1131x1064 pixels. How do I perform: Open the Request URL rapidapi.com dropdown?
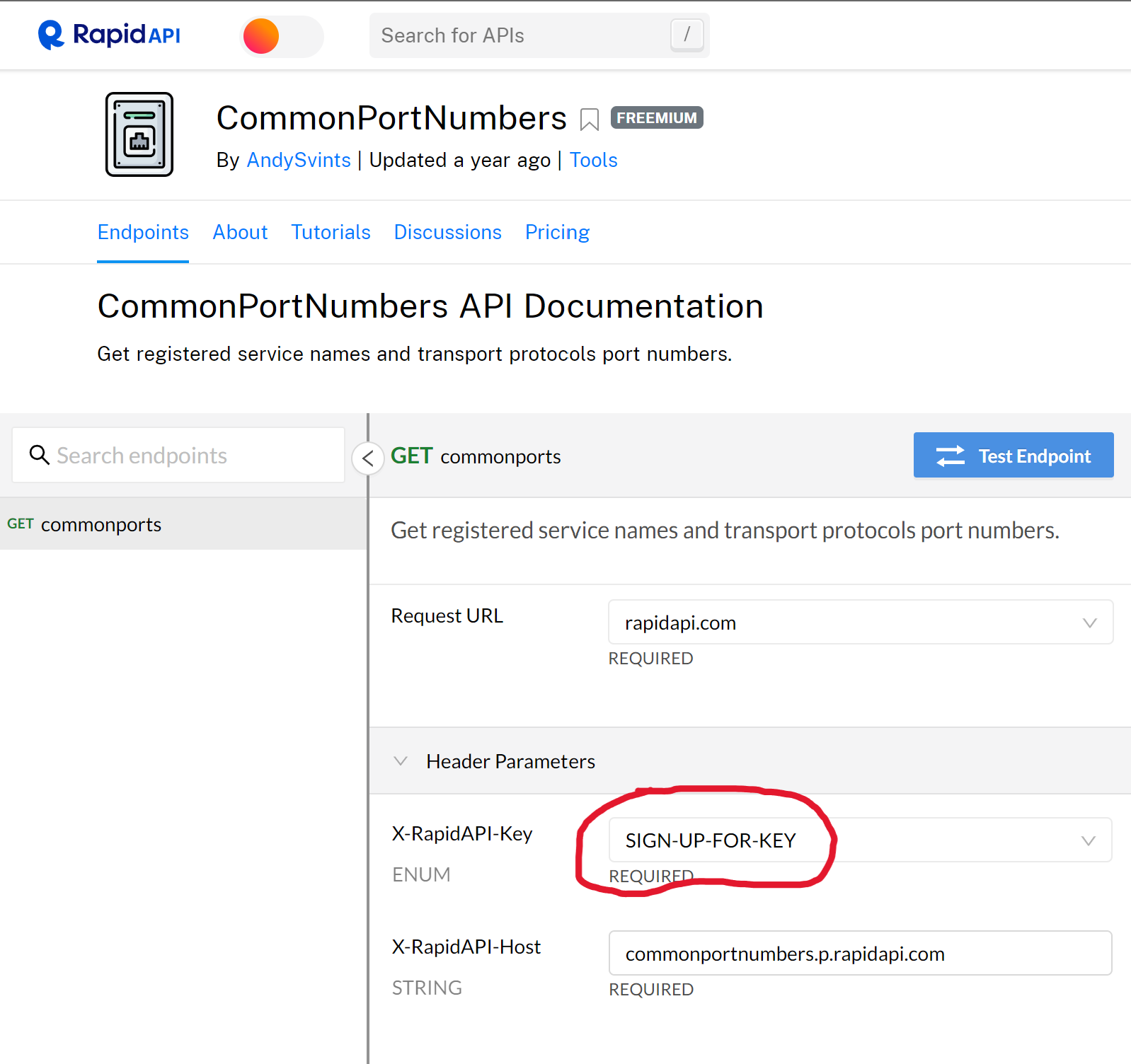pyautogui.click(x=861, y=622)
